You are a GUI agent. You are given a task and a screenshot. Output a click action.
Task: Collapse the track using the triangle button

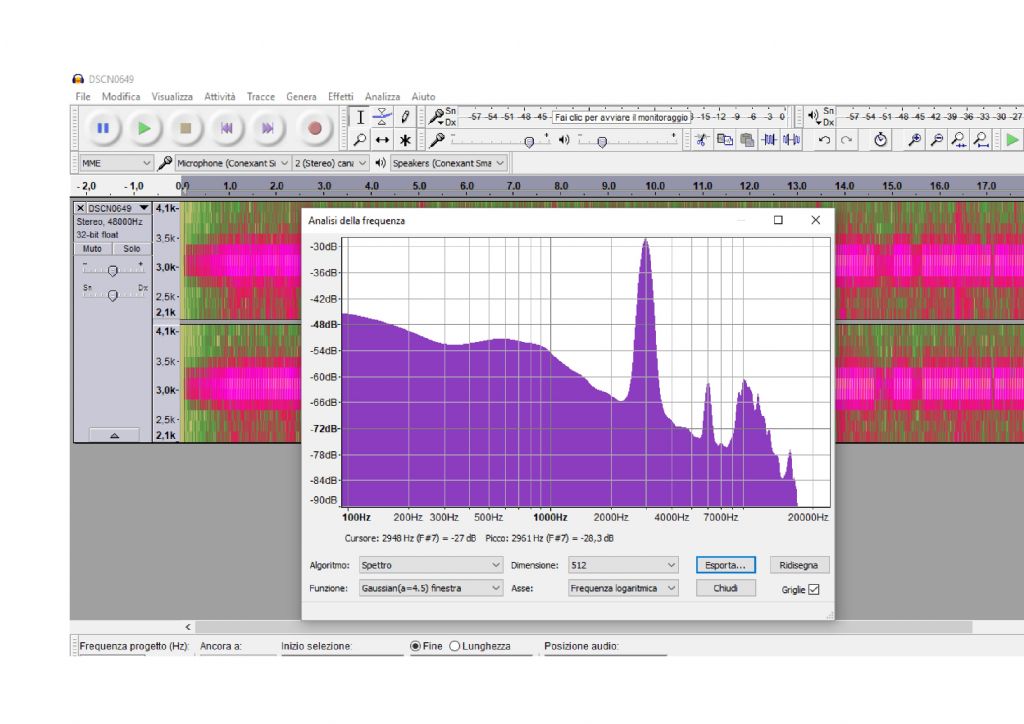[x=114, y=435]
